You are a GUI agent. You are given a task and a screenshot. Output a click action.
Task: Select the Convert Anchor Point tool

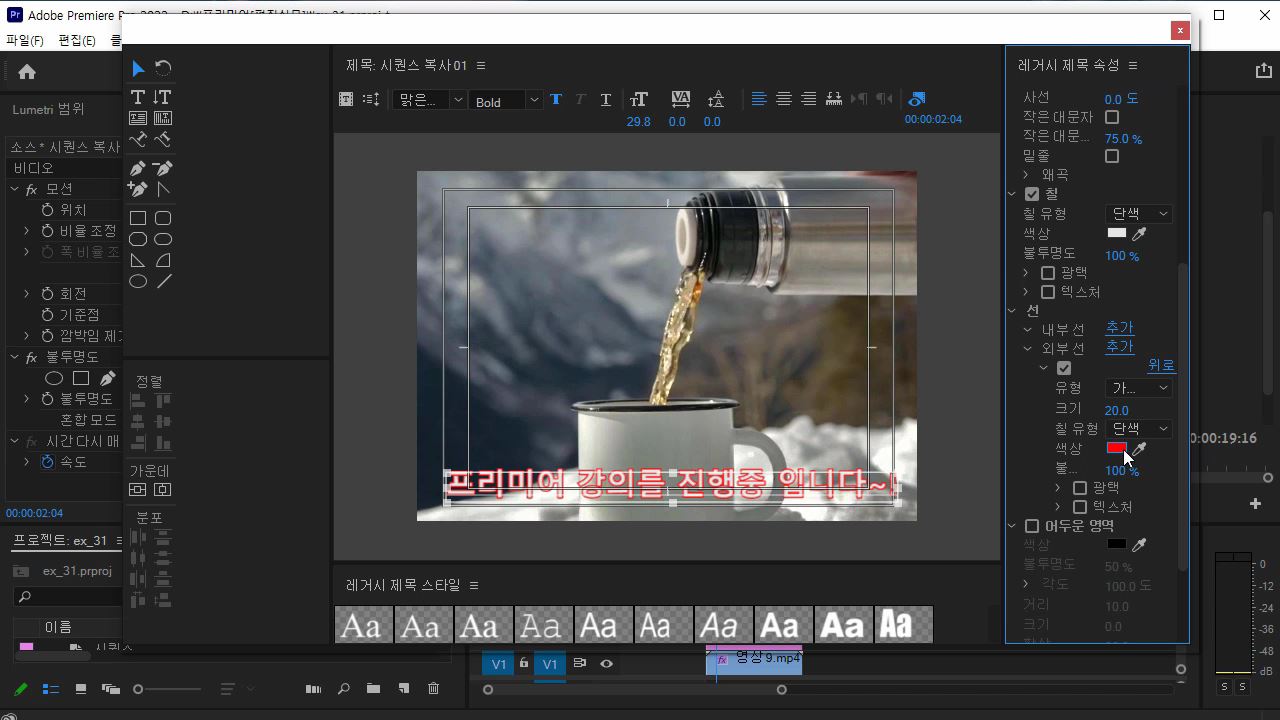click(163, 189)
